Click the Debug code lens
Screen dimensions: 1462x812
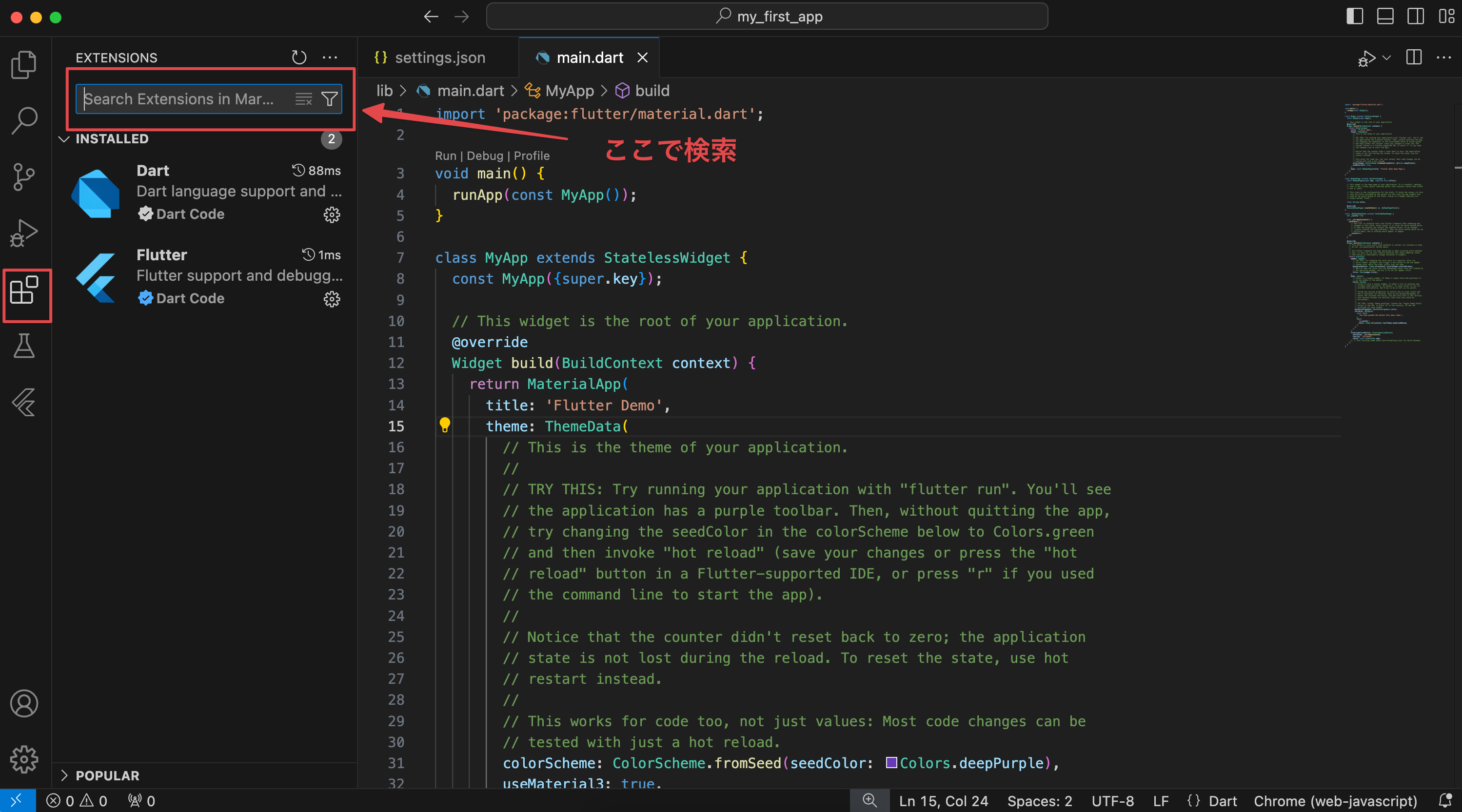(485, 155)
